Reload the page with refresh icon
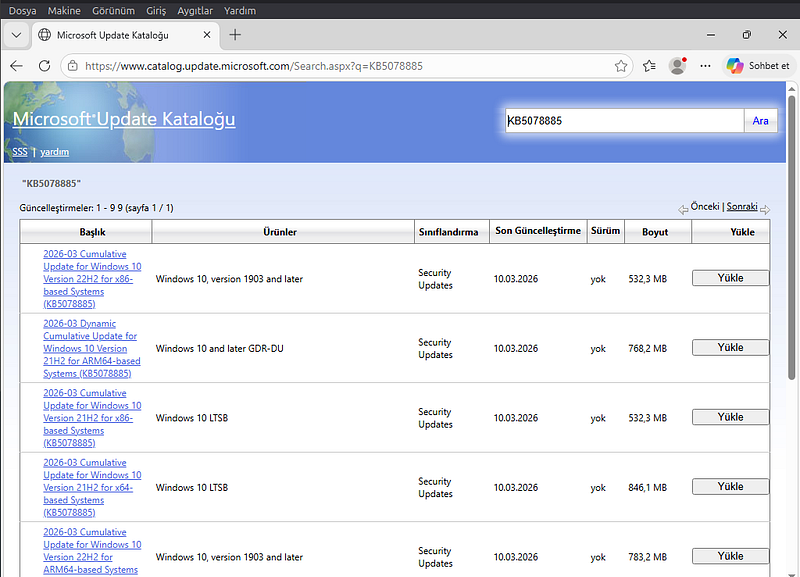The height and width of the screenshot is (577, 800). tap(44, 66)
